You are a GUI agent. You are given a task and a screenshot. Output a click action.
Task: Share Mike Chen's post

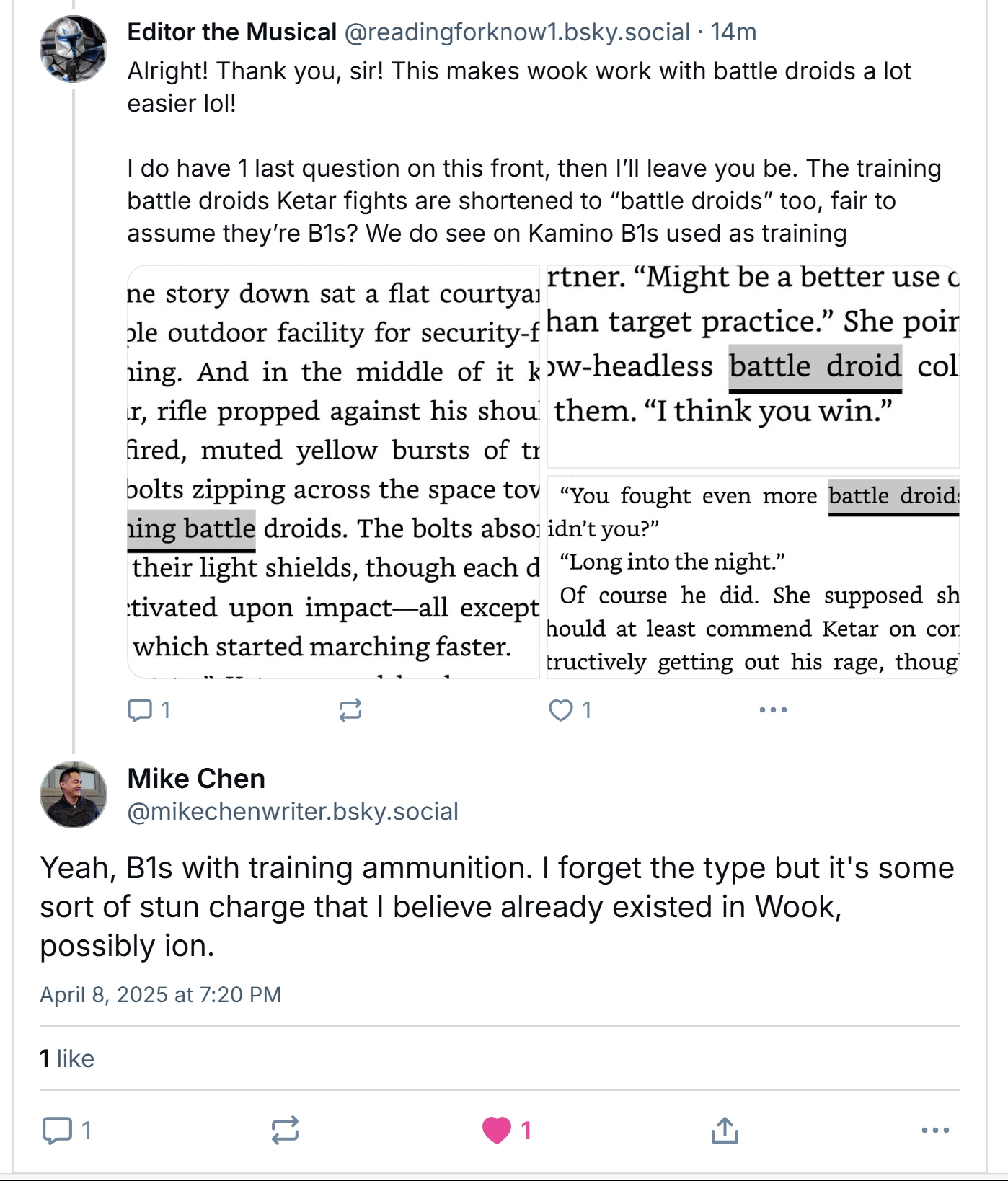(725, 1130)
